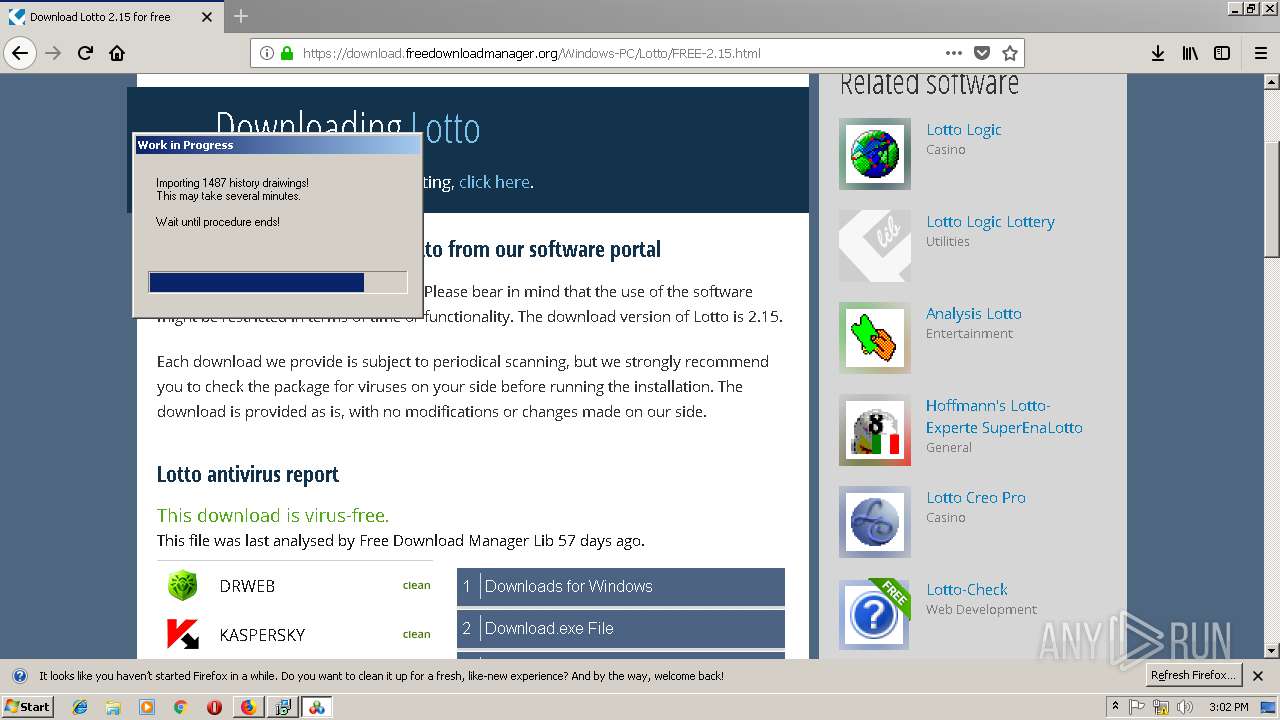1280x720 pixels.
Task: Click the Lotto Creo Pro icon
Action: (x=875, y=522)
